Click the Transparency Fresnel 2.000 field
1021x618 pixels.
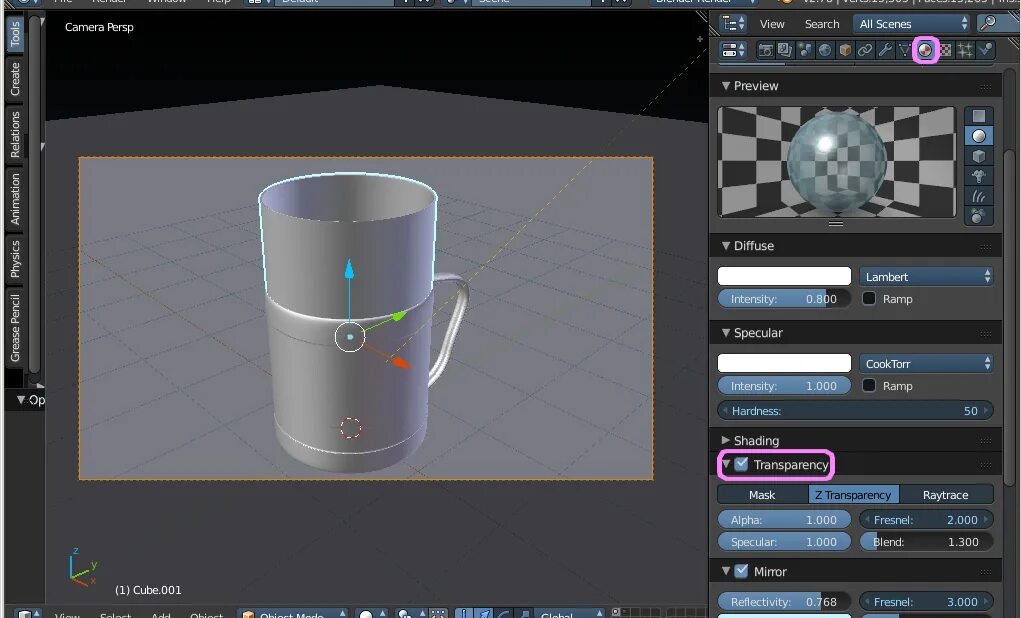[x=927, y=520]
